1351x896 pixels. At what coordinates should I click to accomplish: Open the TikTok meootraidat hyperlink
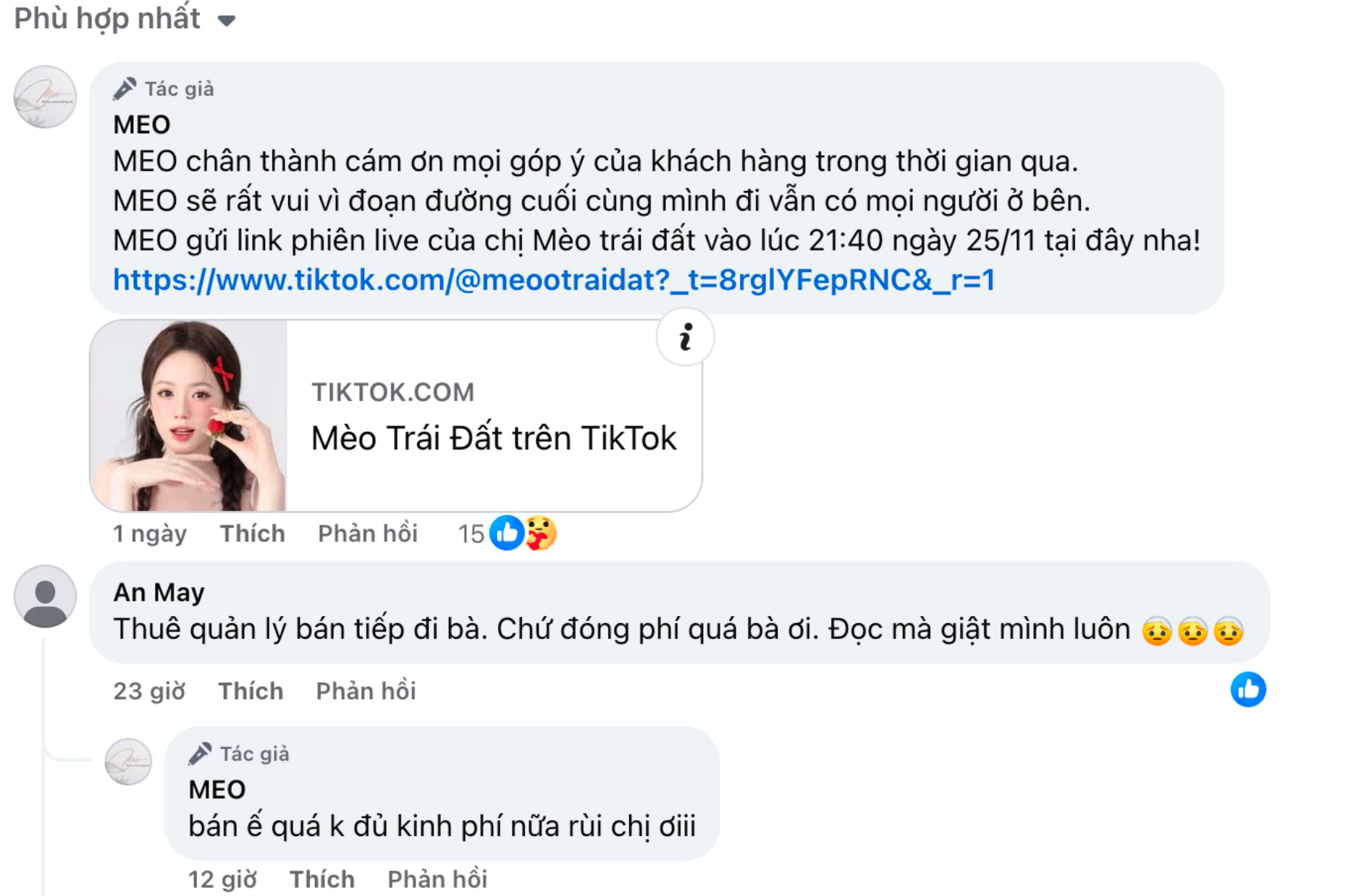click(x=554, y=280)
